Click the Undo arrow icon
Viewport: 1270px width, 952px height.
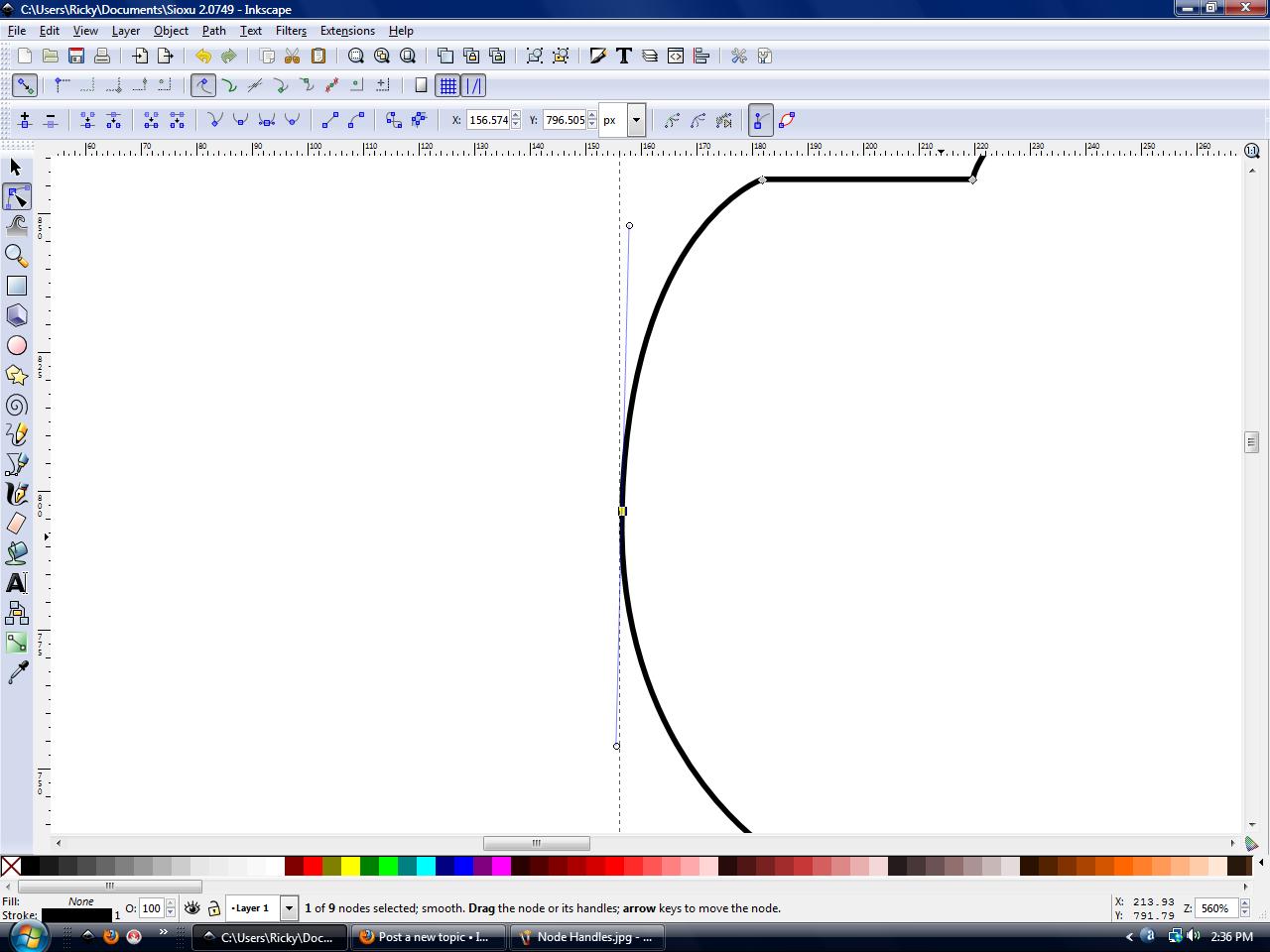pyautogui.click(x=203, y=57)
